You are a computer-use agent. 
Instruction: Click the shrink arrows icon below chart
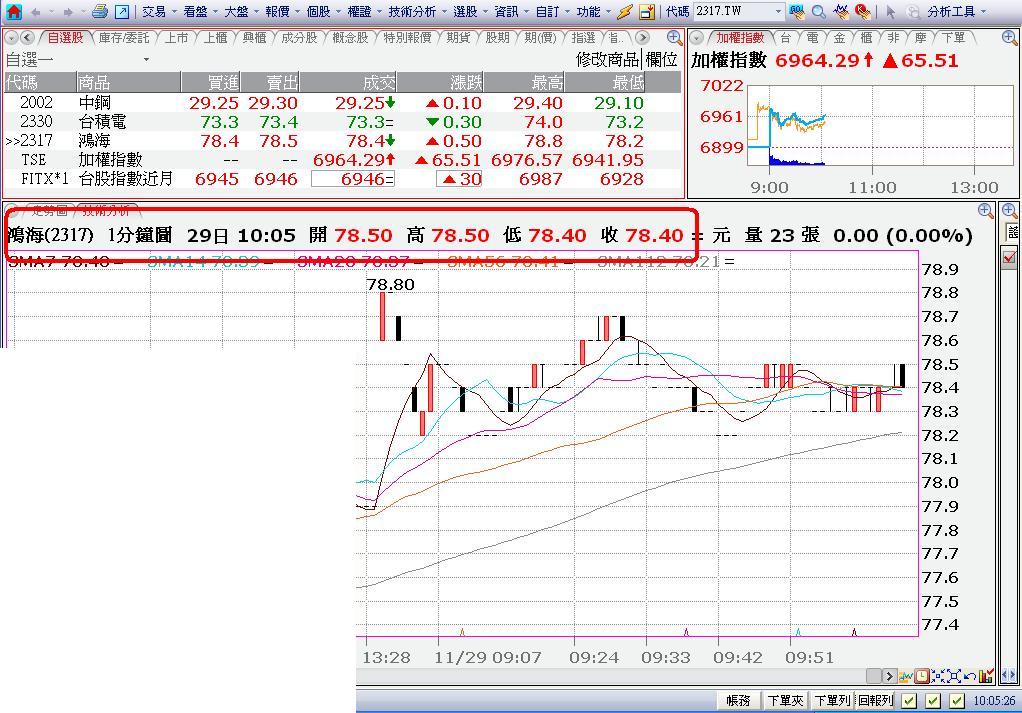coord(938,676)
